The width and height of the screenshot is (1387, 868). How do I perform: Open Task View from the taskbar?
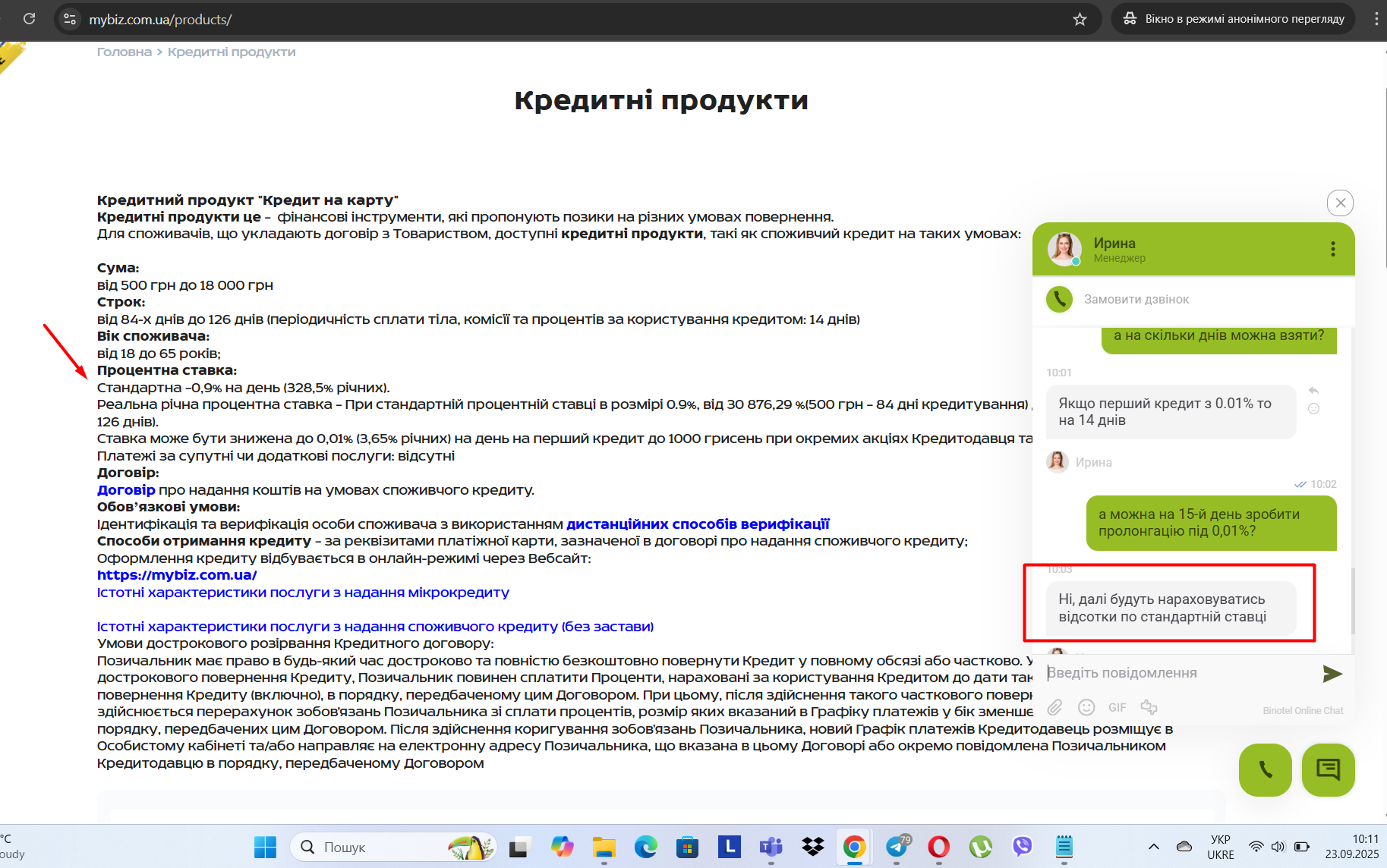pos(519,847)
